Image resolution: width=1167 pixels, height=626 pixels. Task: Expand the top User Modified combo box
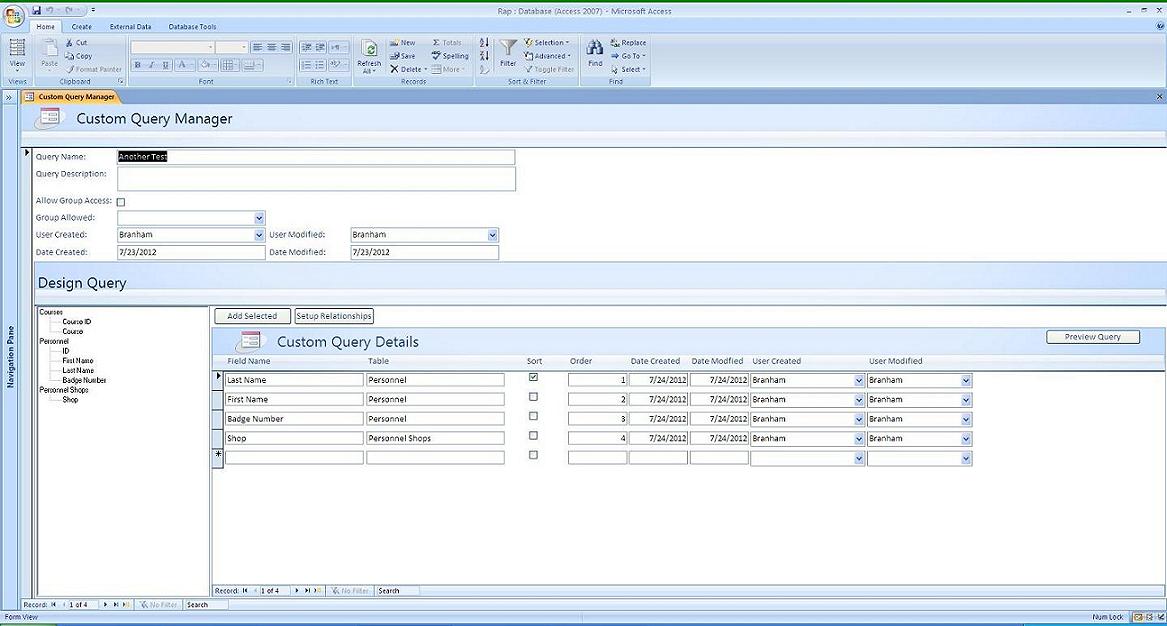pos(492,235)
